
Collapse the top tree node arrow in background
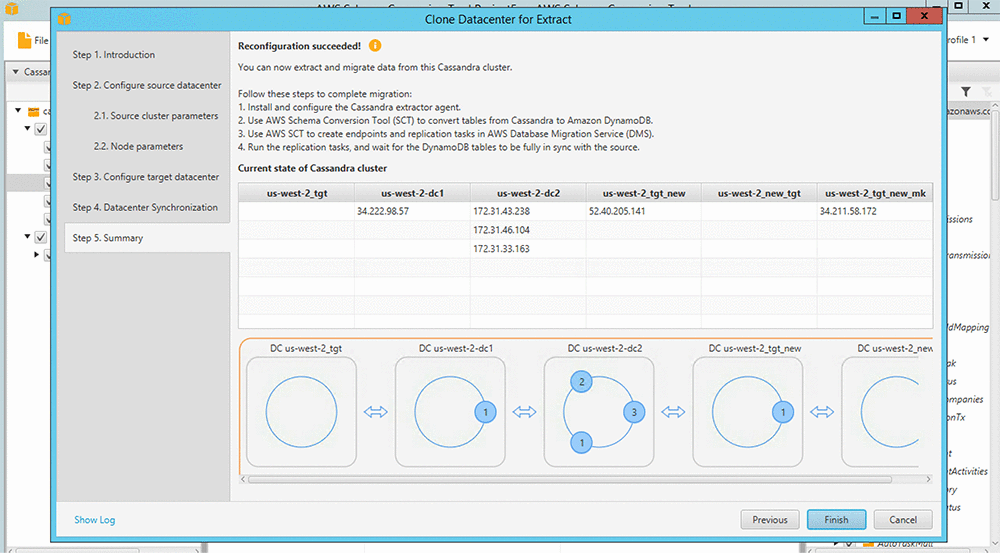point(18,110)
